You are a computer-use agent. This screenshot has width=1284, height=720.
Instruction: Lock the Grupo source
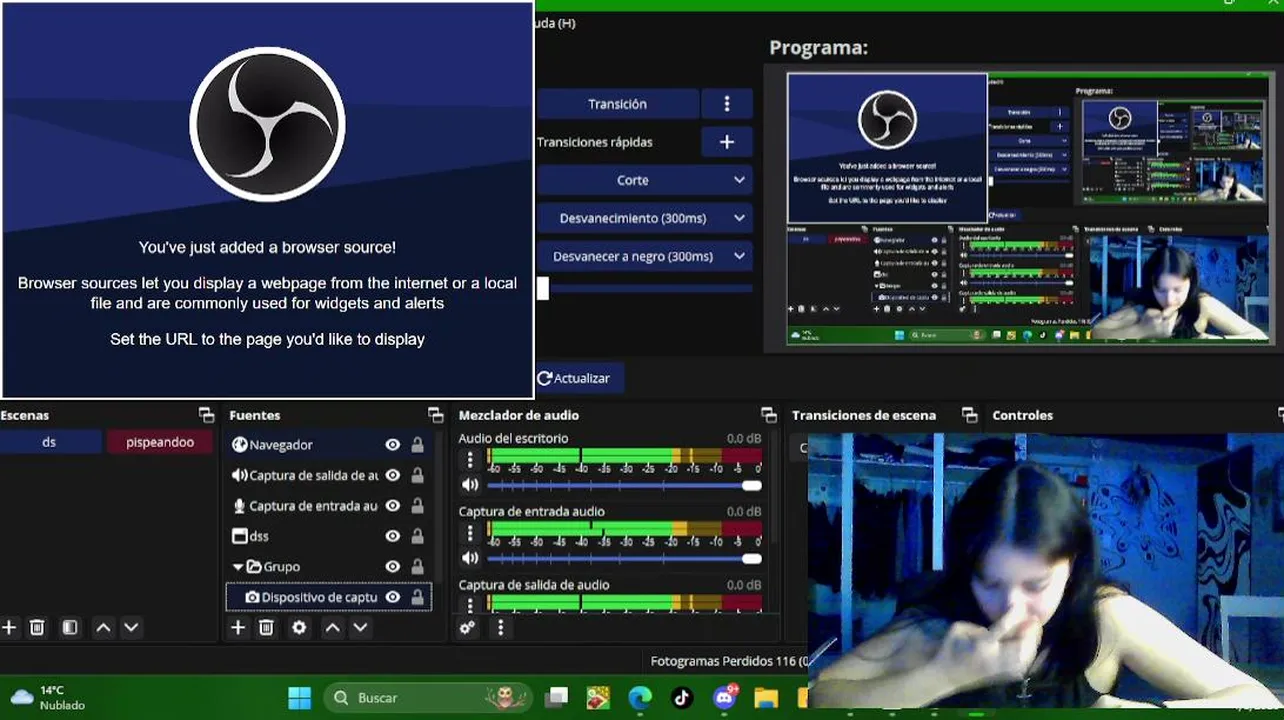pos(418,567)
